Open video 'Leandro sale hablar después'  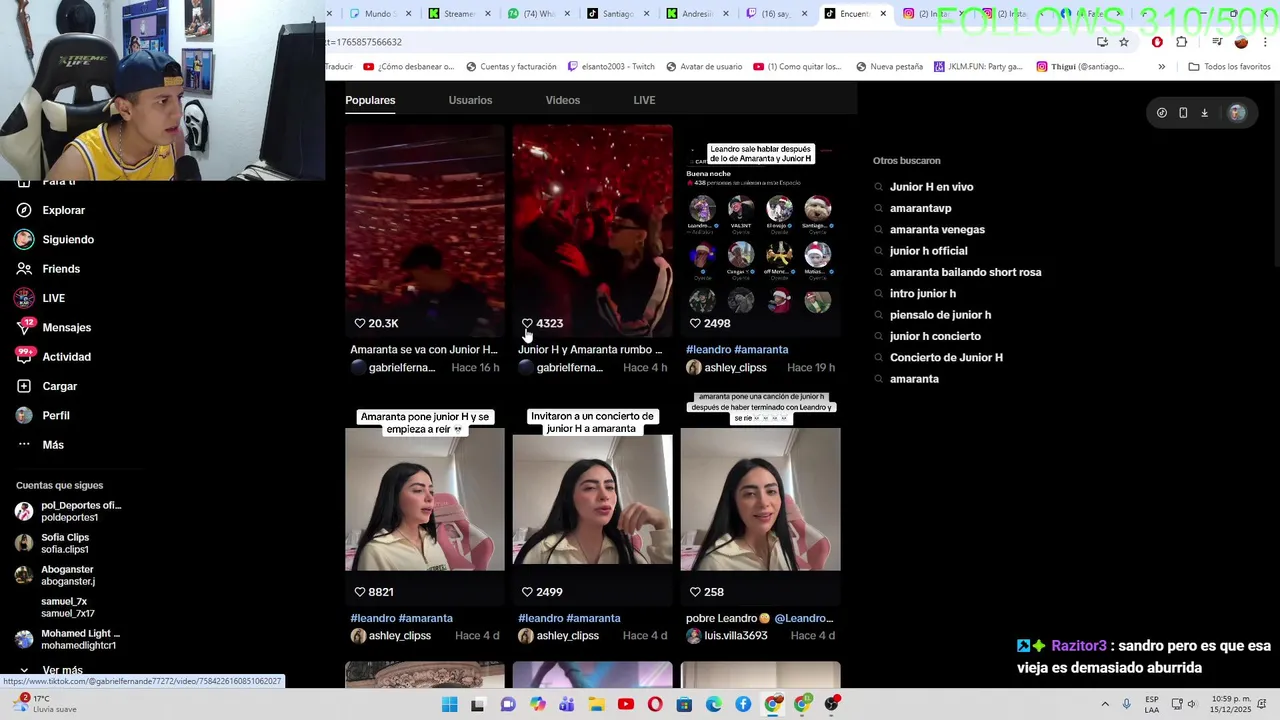pos(761,231)
